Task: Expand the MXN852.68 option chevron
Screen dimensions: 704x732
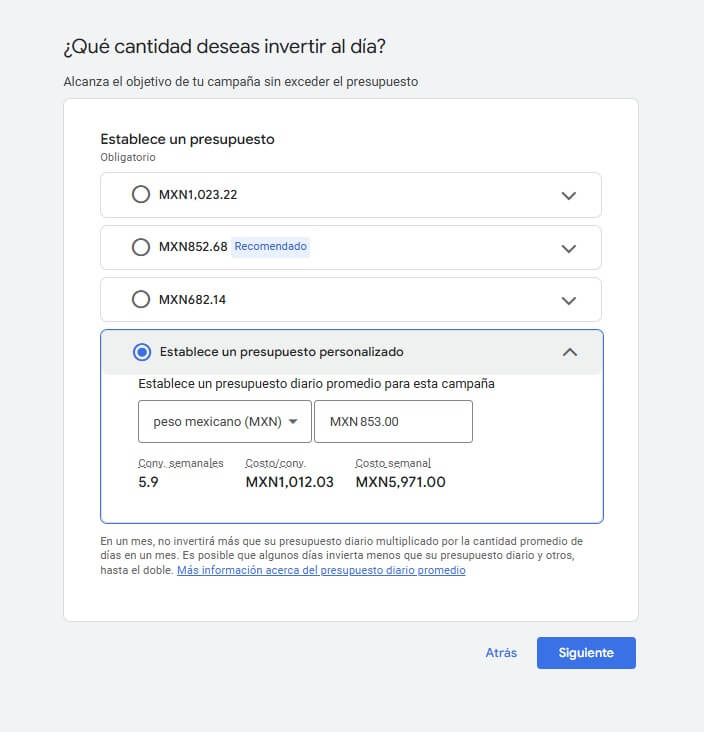Action: point(569,247)
